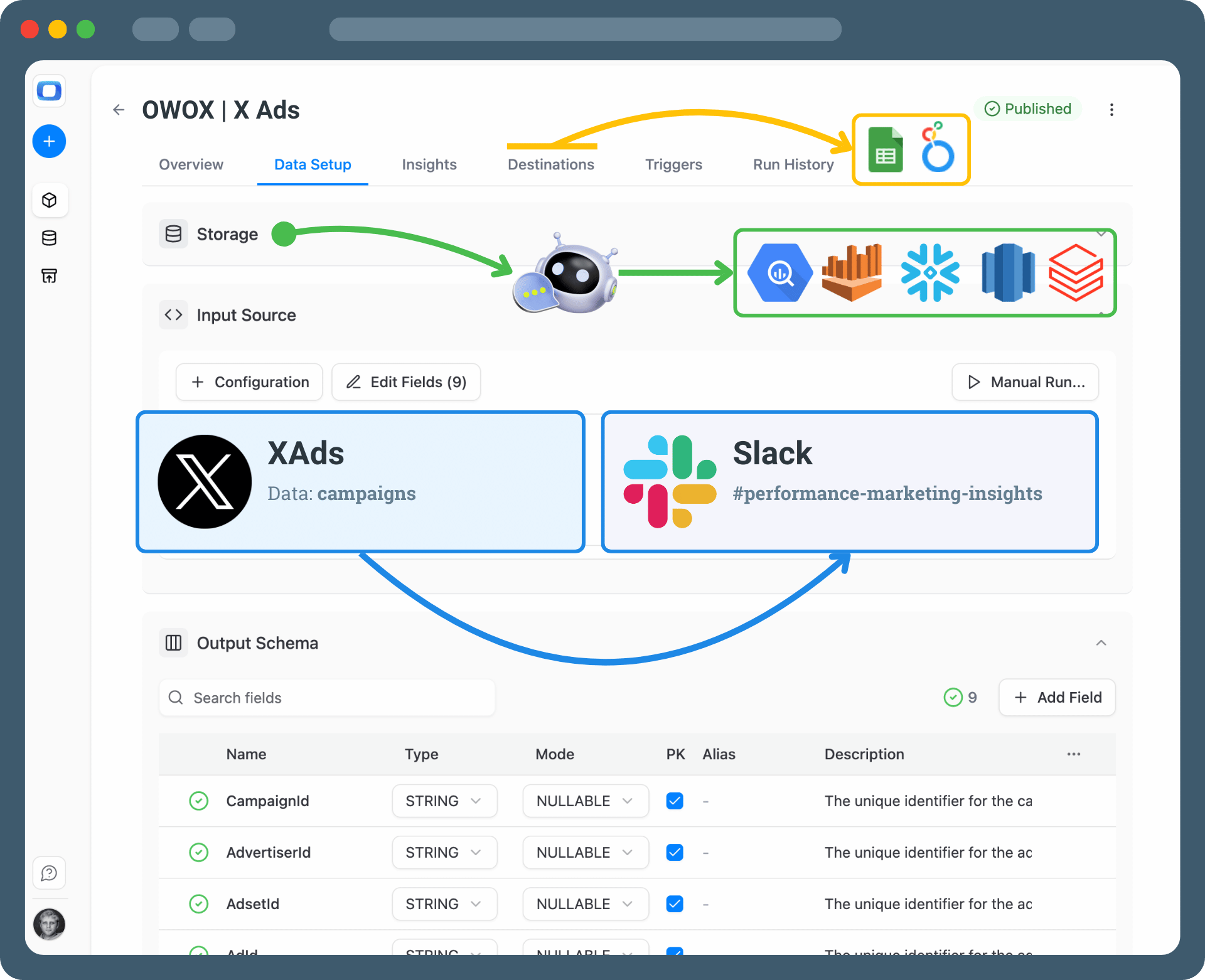
Task: Click the Edit Fields (9) button
Action: point(406,382)
